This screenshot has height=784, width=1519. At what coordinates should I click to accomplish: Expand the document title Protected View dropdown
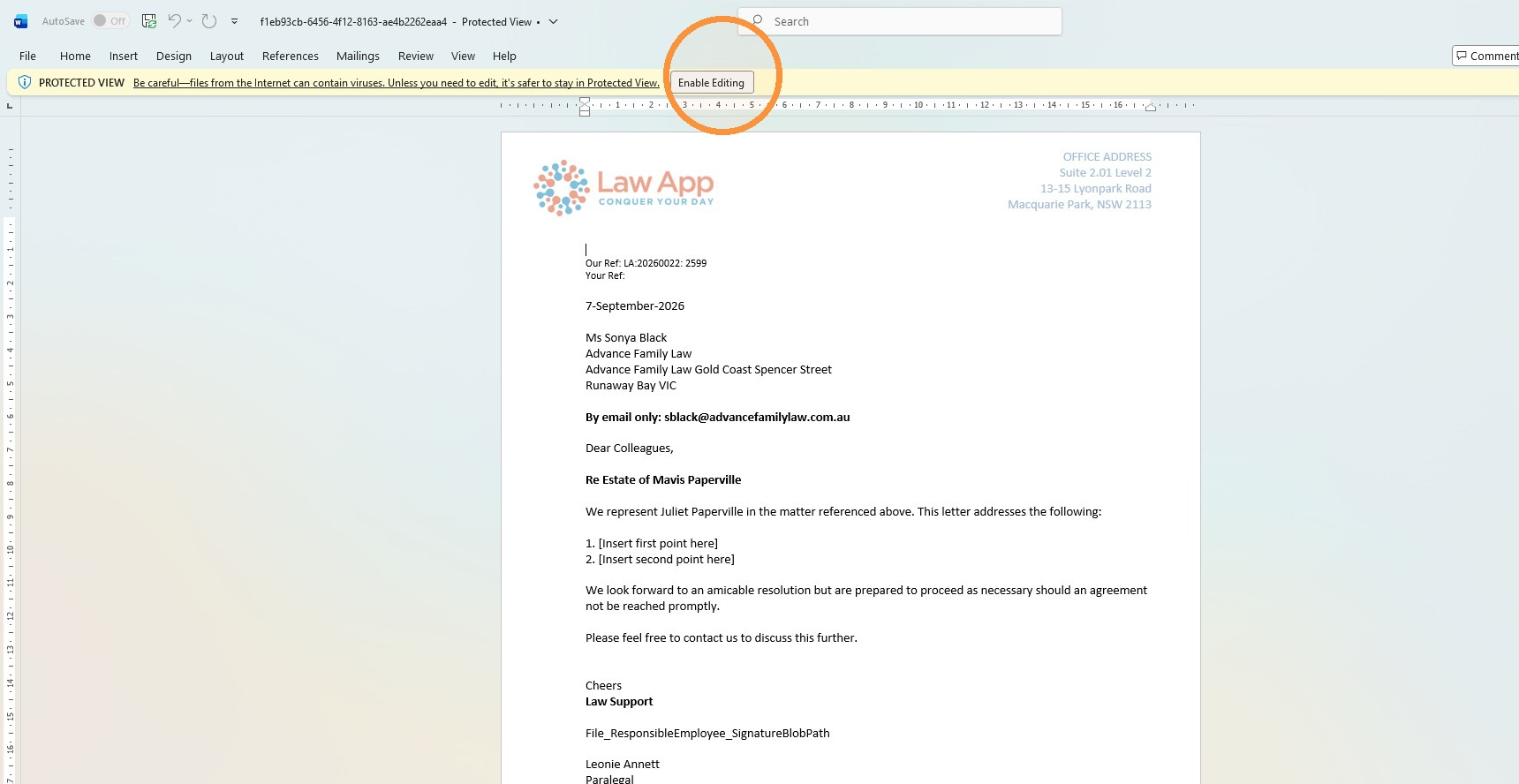coord(554,21)
